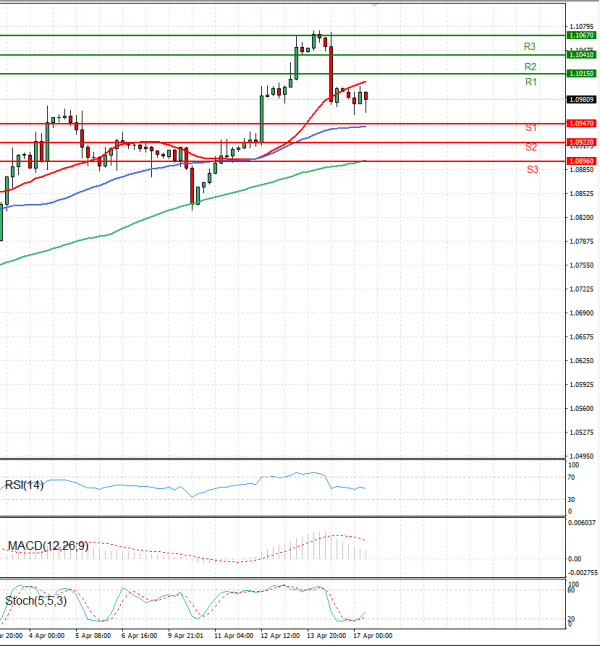The image size is (600, 646).
Task: Click the 1.07550 price axis value
Action: [x=581, y=265]
